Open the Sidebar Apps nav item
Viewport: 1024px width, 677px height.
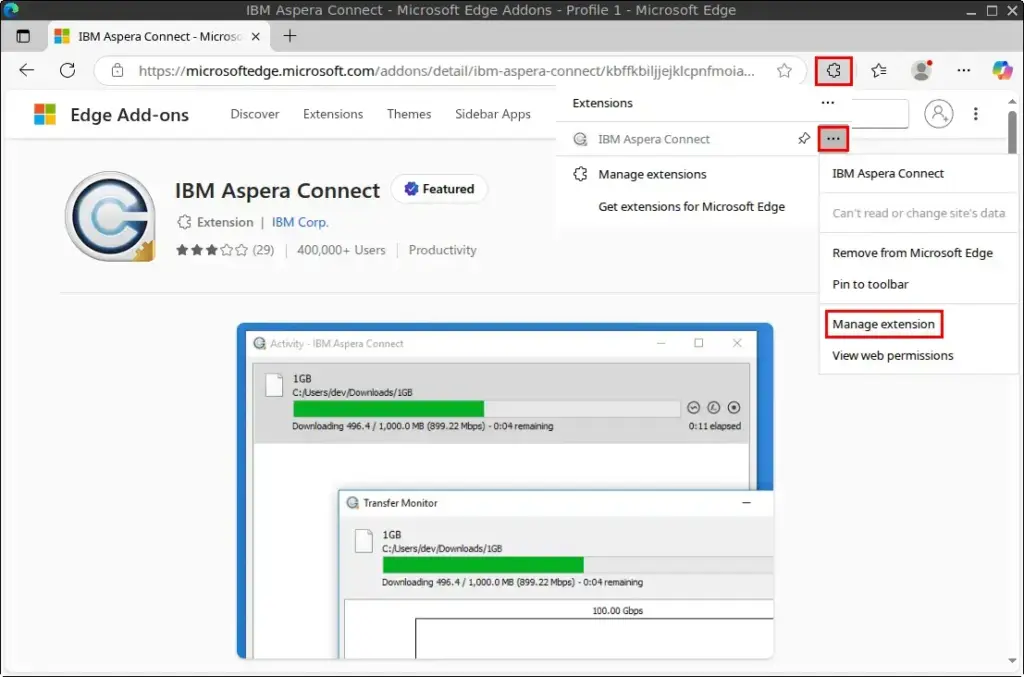[x=493, y=114]
